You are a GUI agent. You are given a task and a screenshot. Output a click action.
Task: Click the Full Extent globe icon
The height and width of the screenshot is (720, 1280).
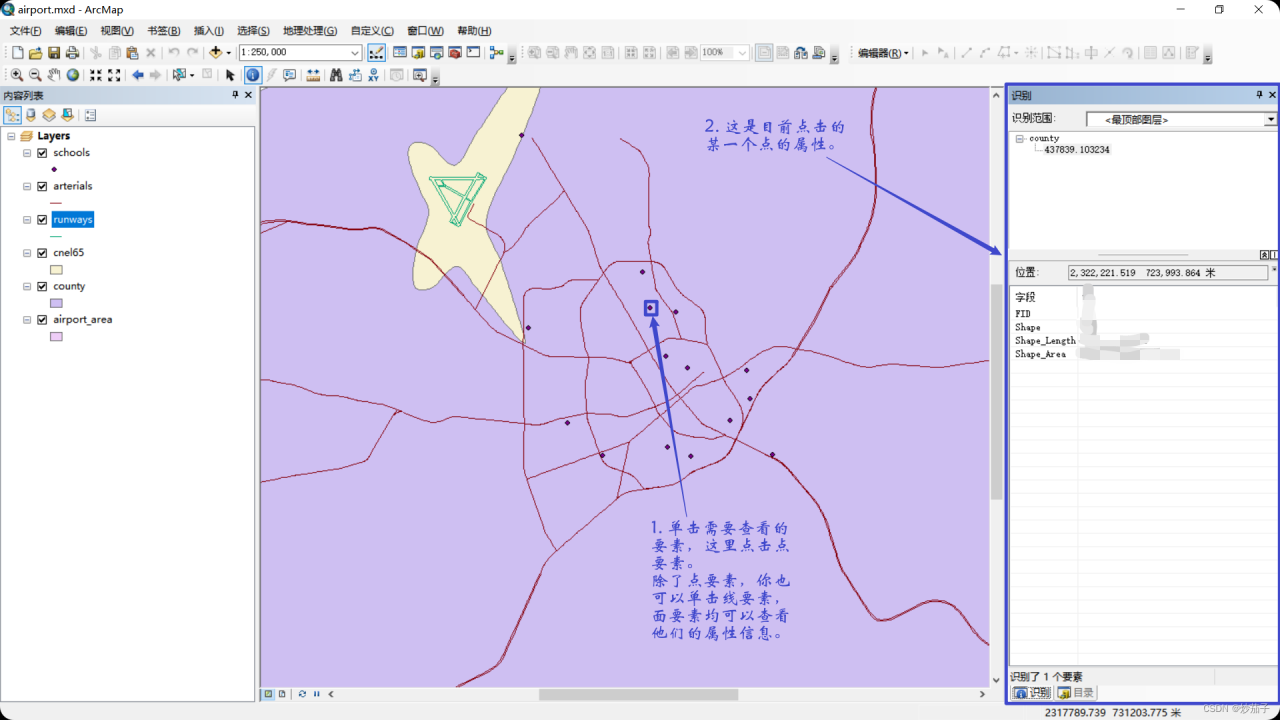pyautogui.click(x=73, y=75)
